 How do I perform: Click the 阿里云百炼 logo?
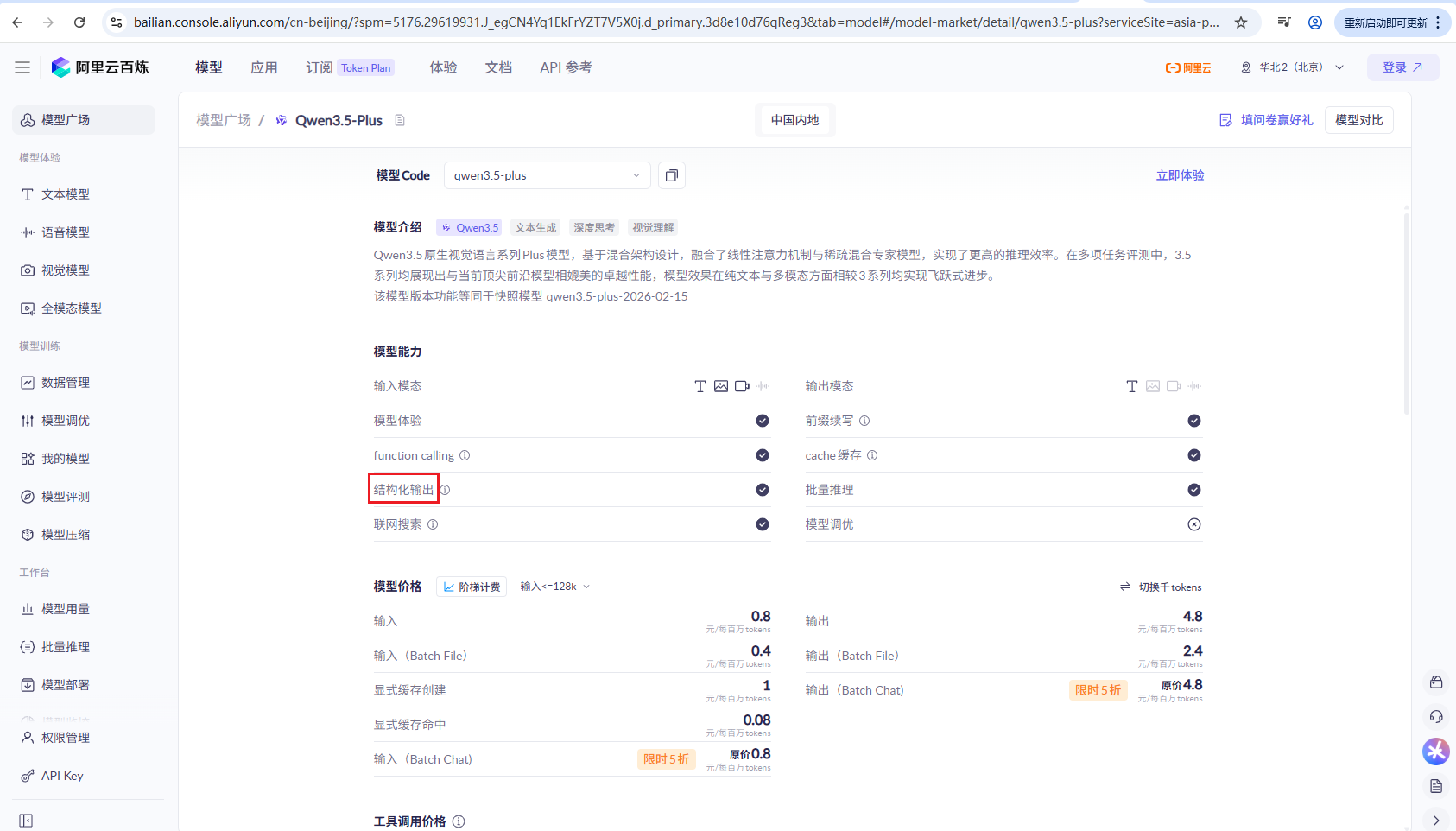point(100,67)
